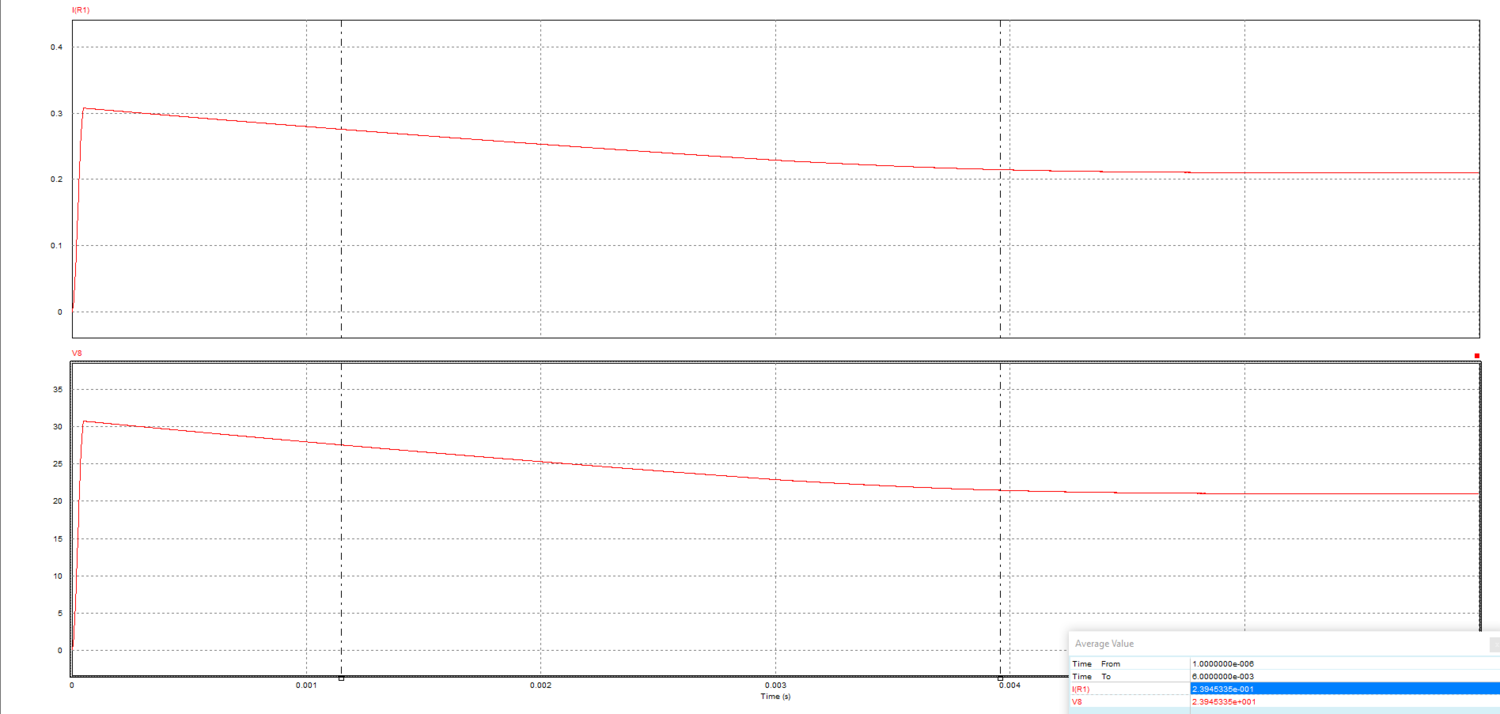Screen dimensions: 1500x714
Task: Click the left dashed cursor line in top plot
Action: [342, 220]
